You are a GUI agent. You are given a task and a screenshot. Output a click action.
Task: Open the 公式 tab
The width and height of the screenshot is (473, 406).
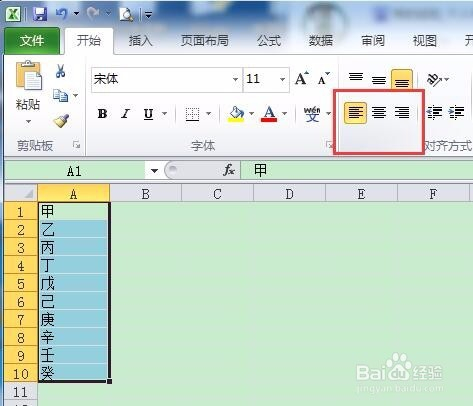(x=269, y=41)
